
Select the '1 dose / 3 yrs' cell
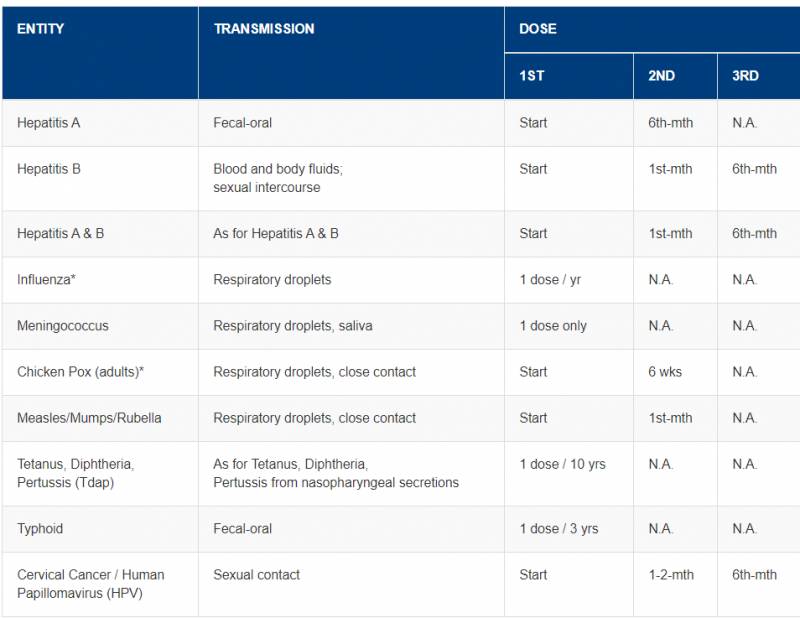point(559,528)
